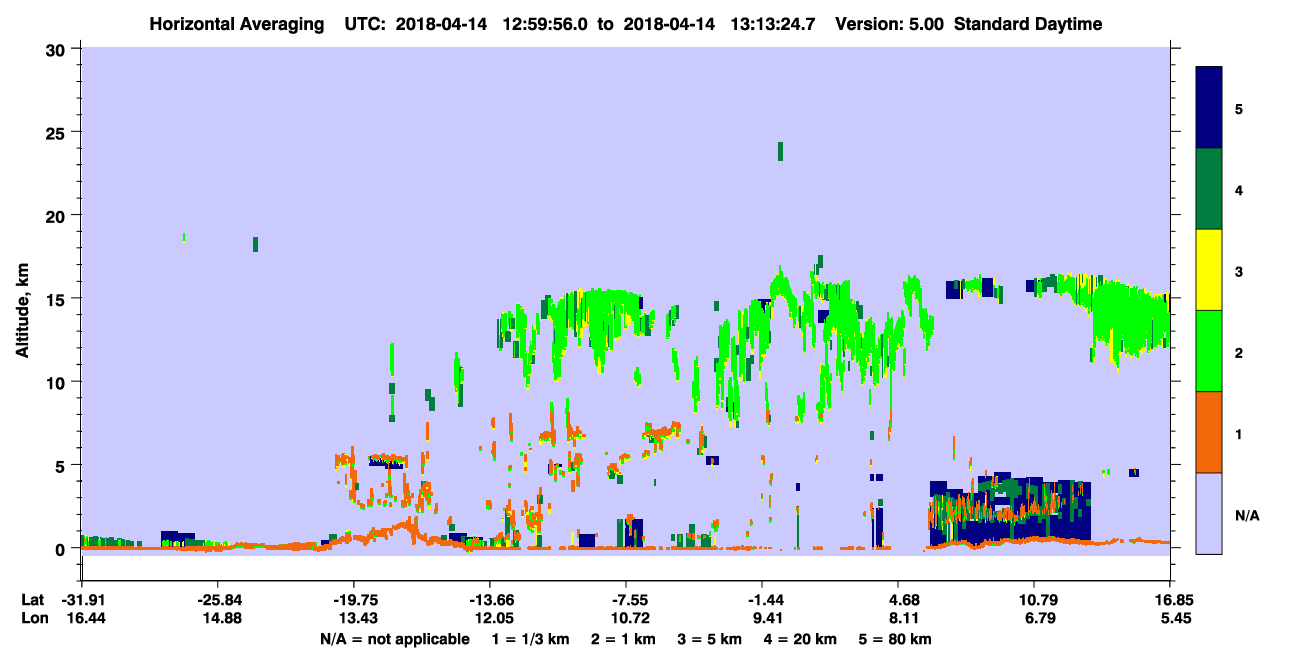
Task: Click the dark green colorbar segment labeled 4
Action: (x=1209, y=189)
